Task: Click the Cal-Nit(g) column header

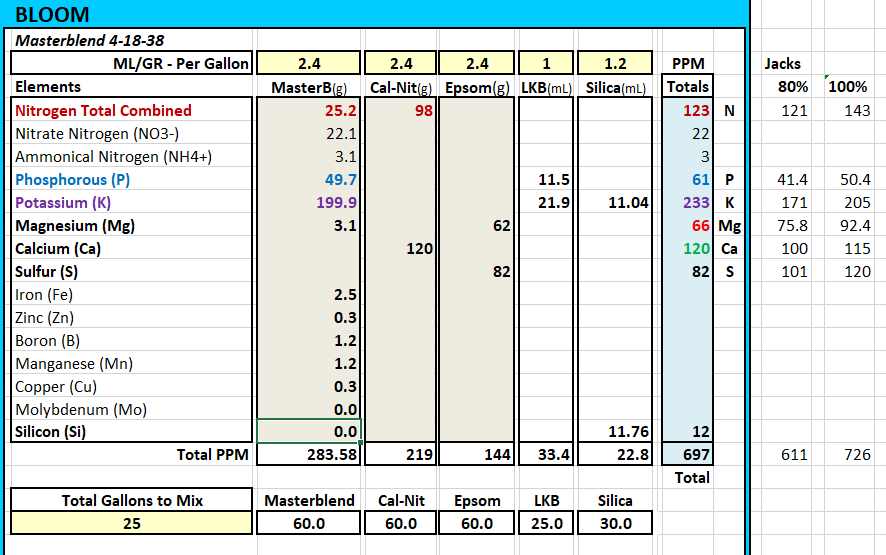Action: [401, 88]
